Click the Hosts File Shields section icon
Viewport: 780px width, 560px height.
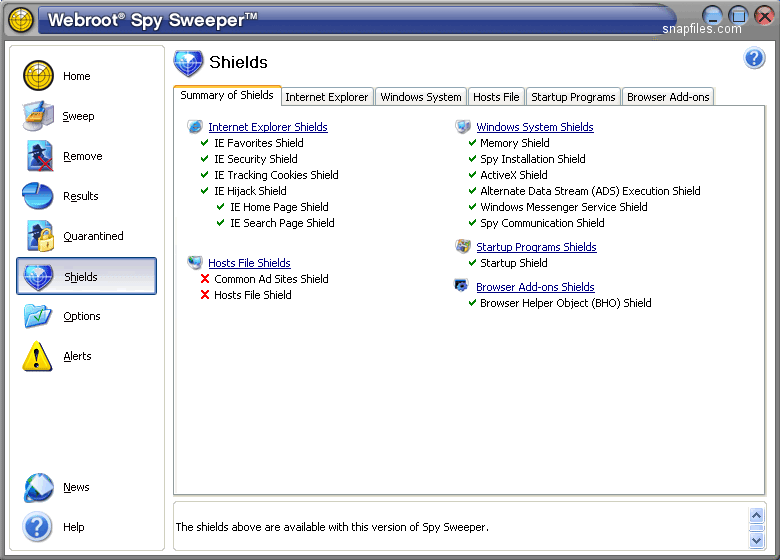(x=195, y=262)
